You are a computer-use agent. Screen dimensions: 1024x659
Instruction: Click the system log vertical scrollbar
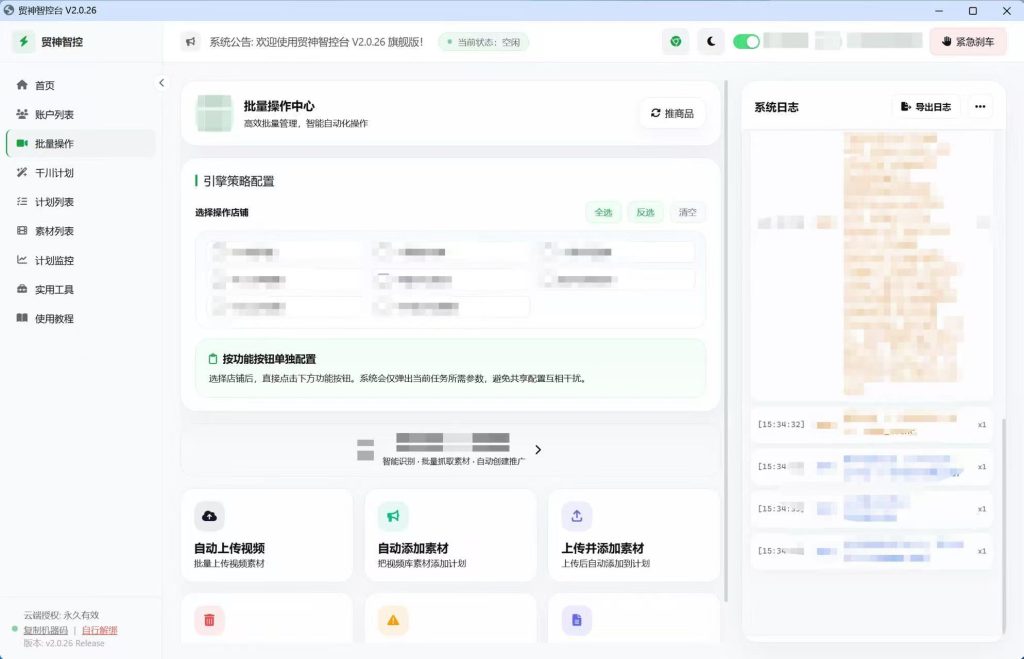click(x=1004, y=526)
